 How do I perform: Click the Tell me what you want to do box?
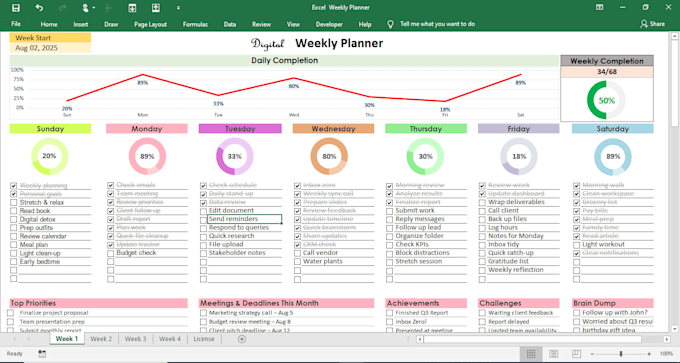pos(437,24)
